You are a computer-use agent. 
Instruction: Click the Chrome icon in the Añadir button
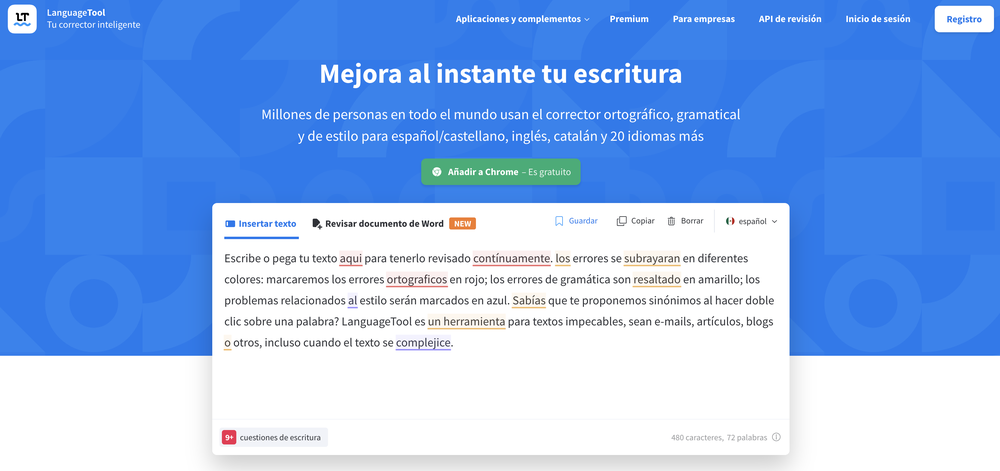click(437, 172)
